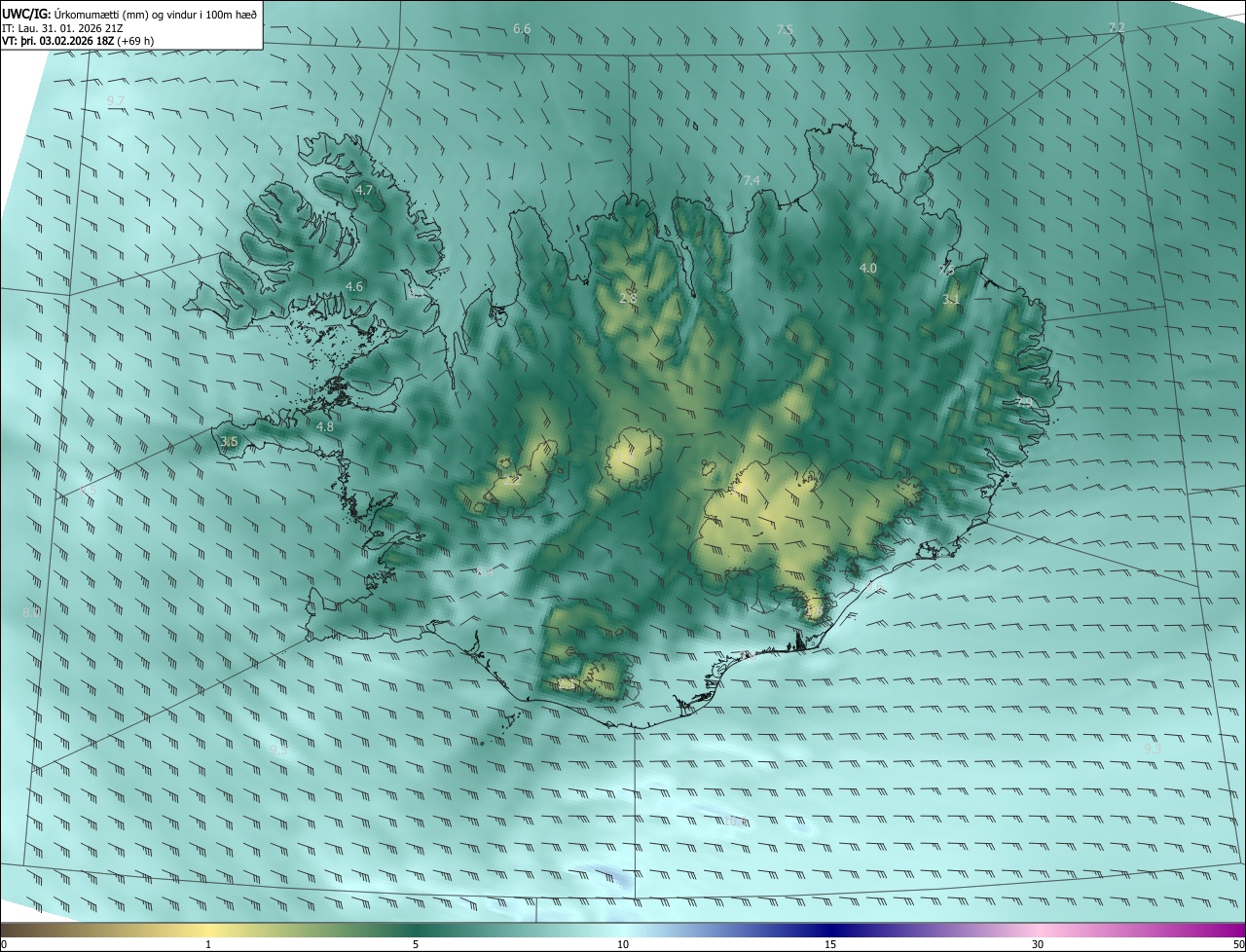
Task: Click the 7.4 value label
Action: coord(751,181)
